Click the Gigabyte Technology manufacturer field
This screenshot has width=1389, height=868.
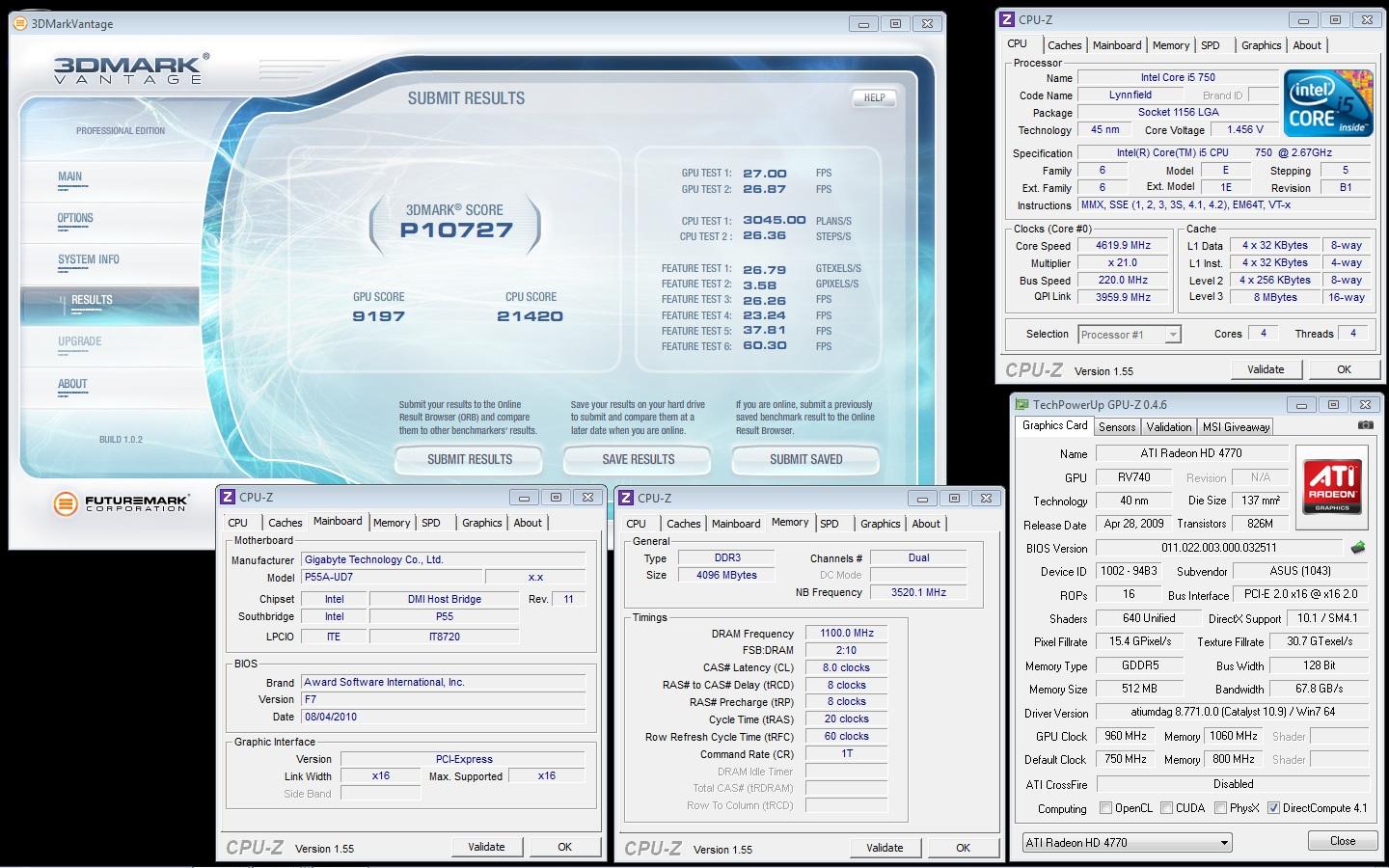click(x=444, y=559)
